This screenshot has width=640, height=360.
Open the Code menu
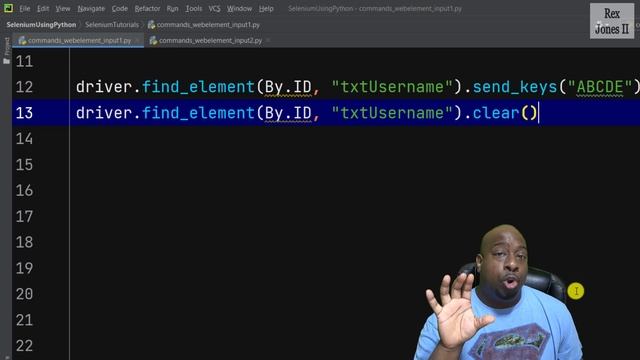[120, 9]
